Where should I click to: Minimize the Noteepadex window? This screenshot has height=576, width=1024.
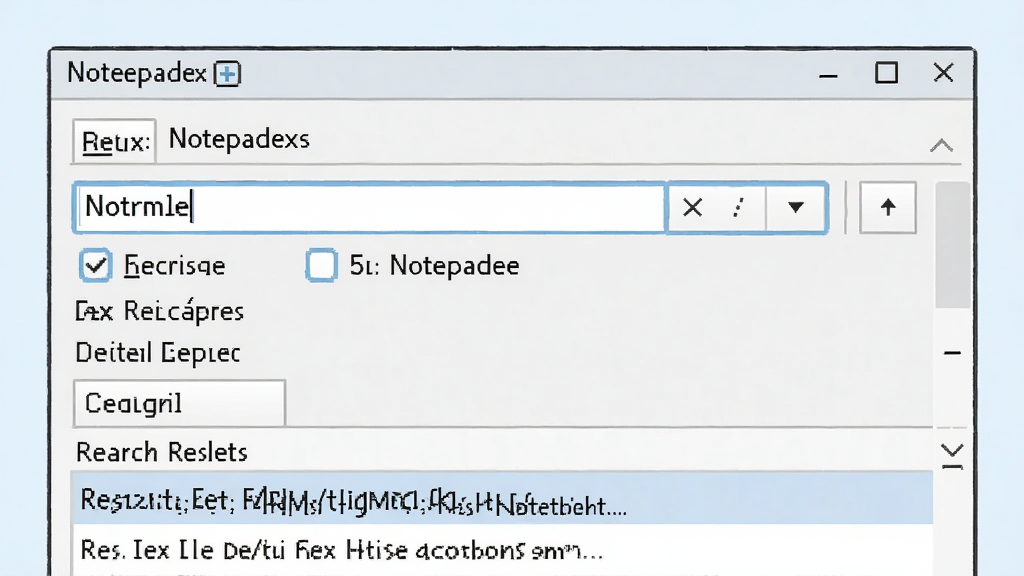(x=828, y=74)
